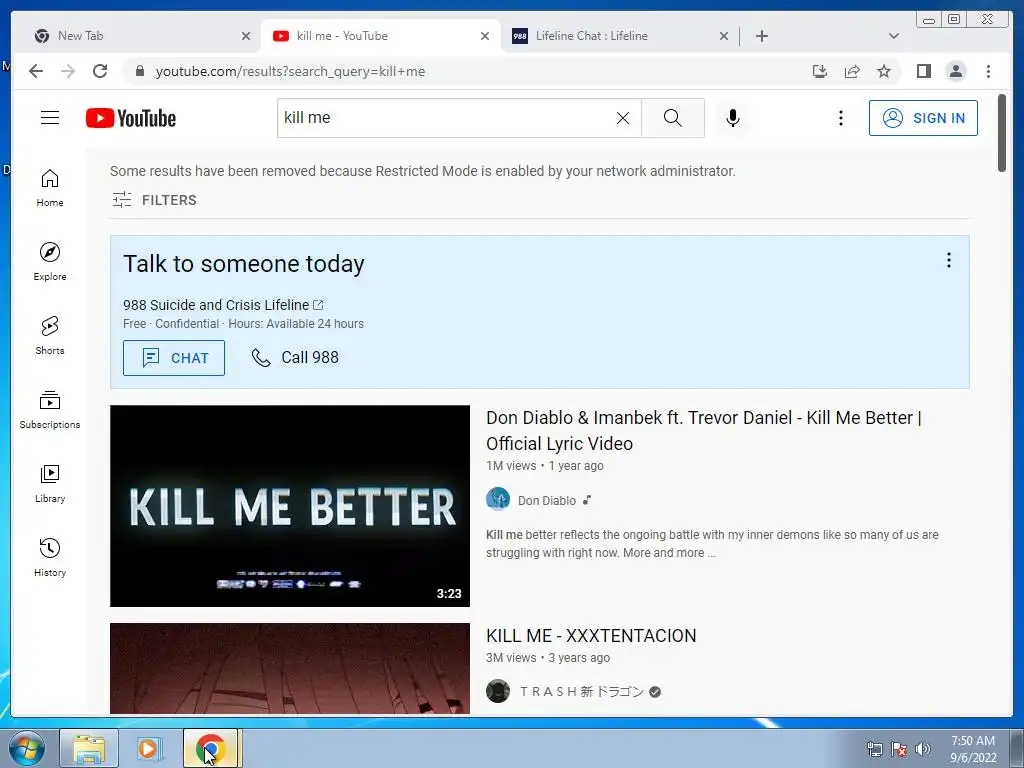Viewport: 1024px width, 768px height.
Task: Click network tray icon
Action: click(874, 749)
